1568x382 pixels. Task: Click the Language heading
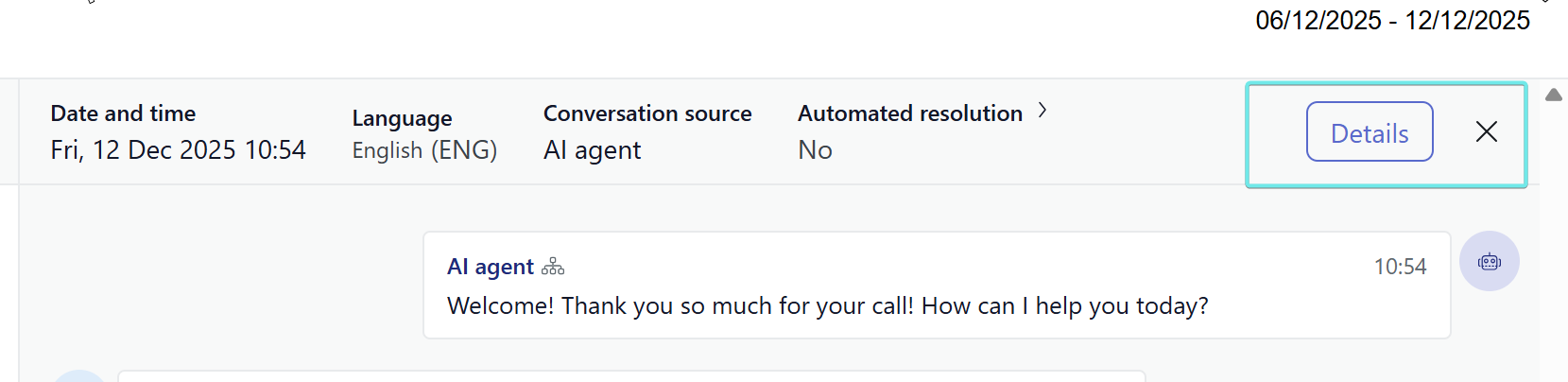[x=402, y=118]
